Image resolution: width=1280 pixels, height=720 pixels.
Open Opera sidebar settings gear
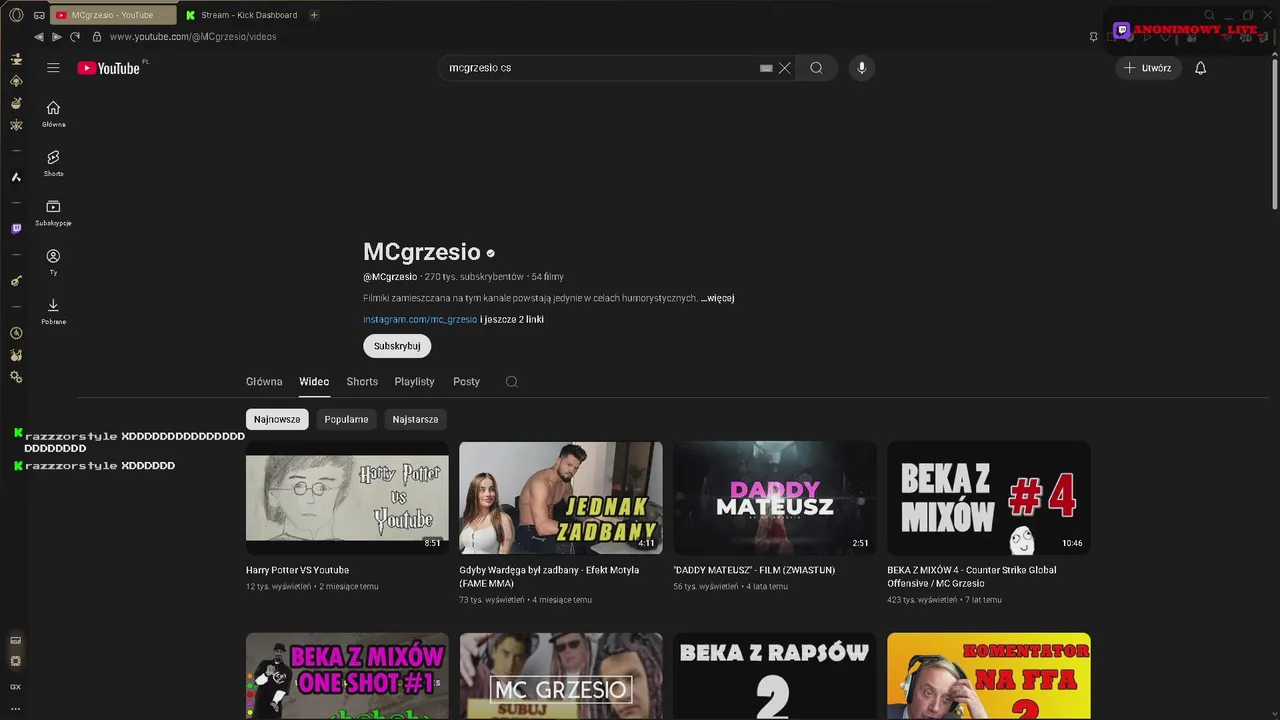pyautogui.click(x=16, y=377)
